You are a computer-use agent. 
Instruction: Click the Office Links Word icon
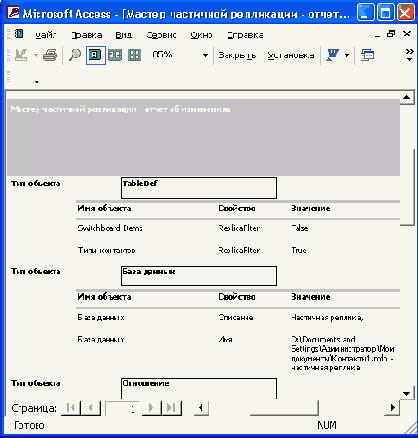click(332, 55)
